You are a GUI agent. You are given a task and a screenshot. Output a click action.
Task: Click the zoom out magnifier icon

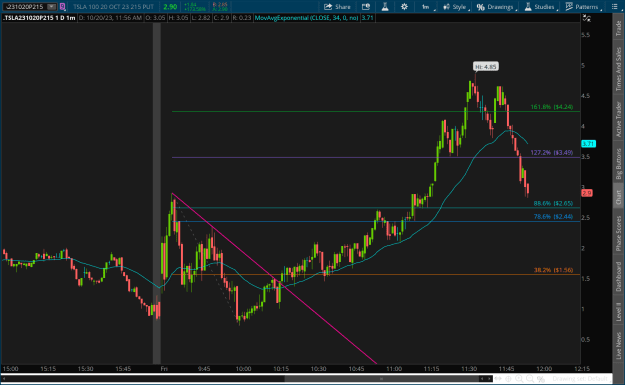(530, 379)
